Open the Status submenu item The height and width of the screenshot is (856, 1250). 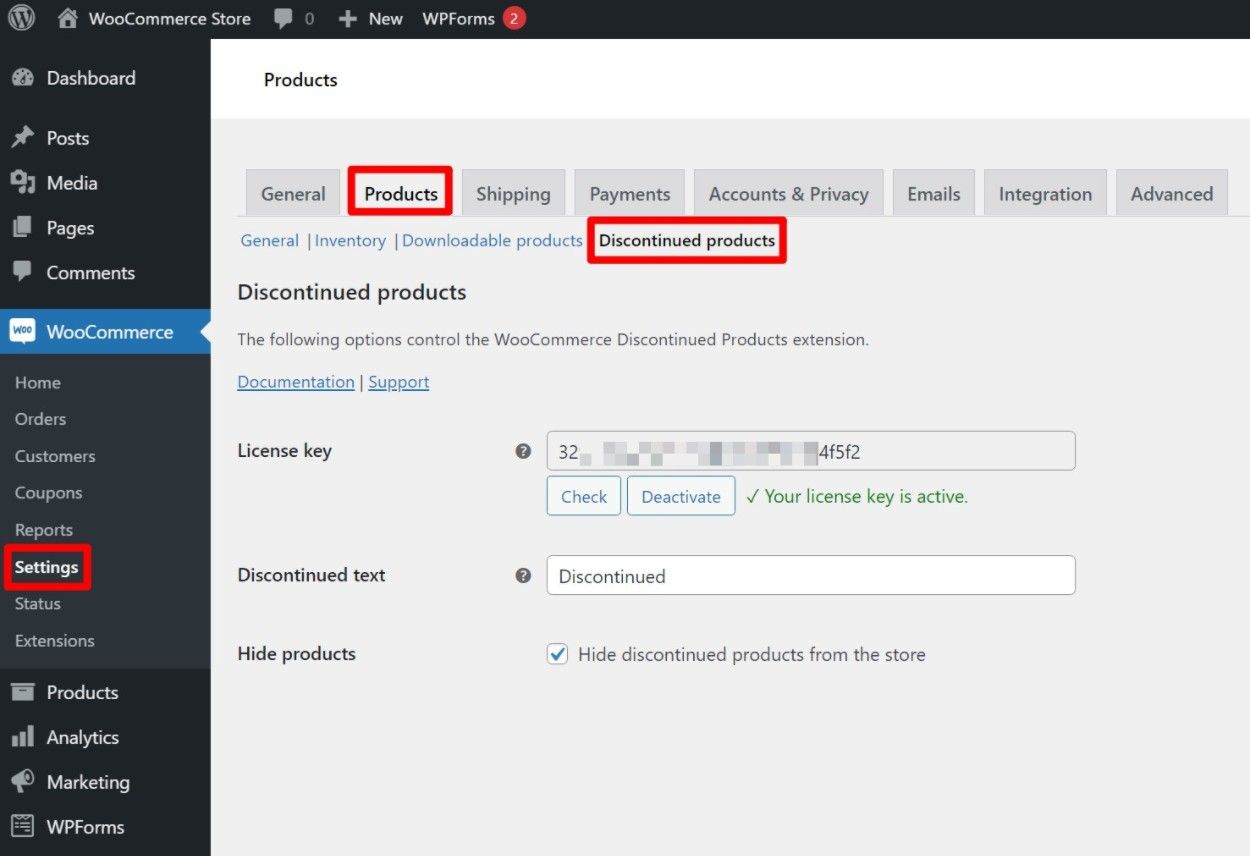click(38, 604)
